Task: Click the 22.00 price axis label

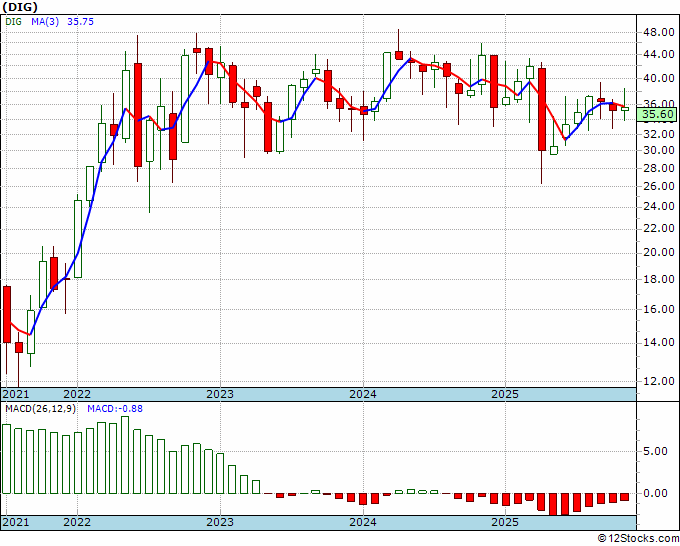Action: pos(659,228)
